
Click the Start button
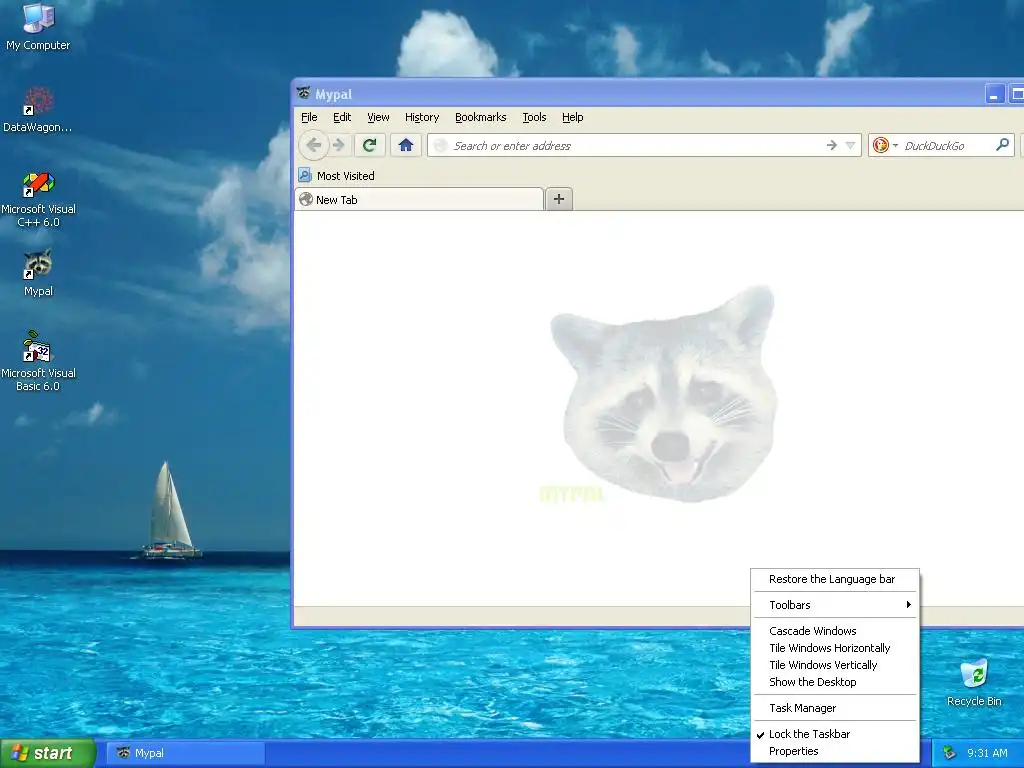[x=48, y=753]
